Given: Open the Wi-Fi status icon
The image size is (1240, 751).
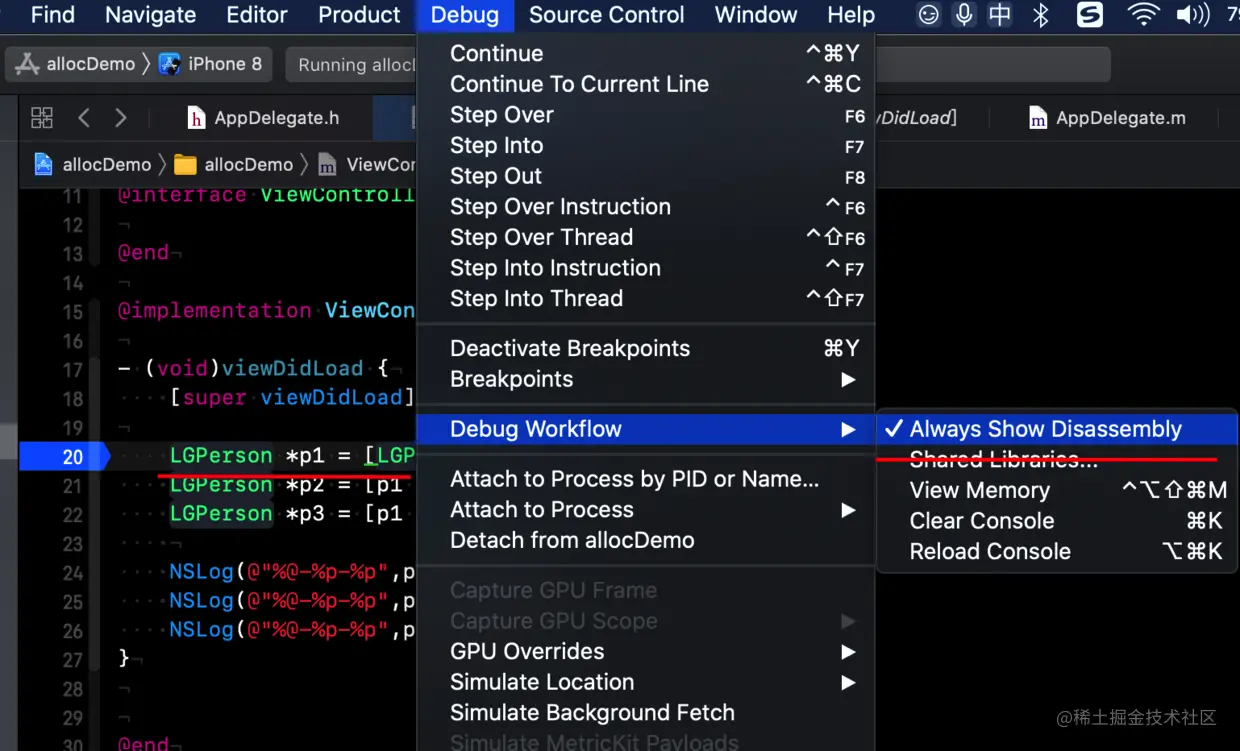Looking at the screenshot, I should click(x=1143, y=15).
